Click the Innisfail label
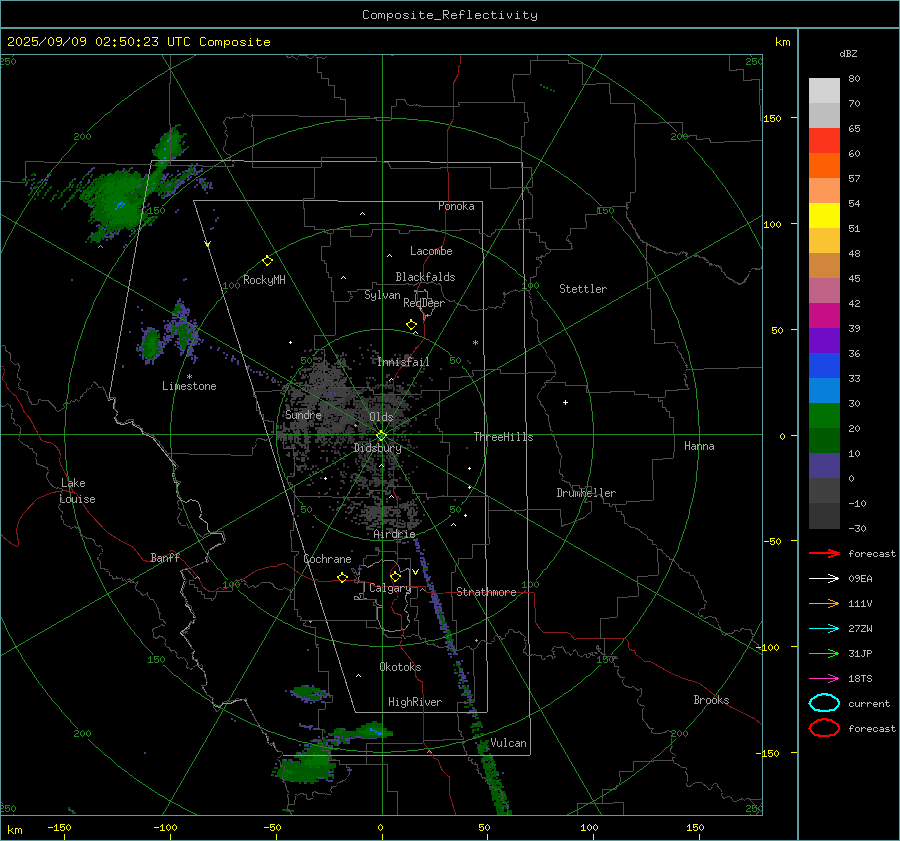Screen dimensions: 900x841 pyautogui.click(x=403, y=362)
